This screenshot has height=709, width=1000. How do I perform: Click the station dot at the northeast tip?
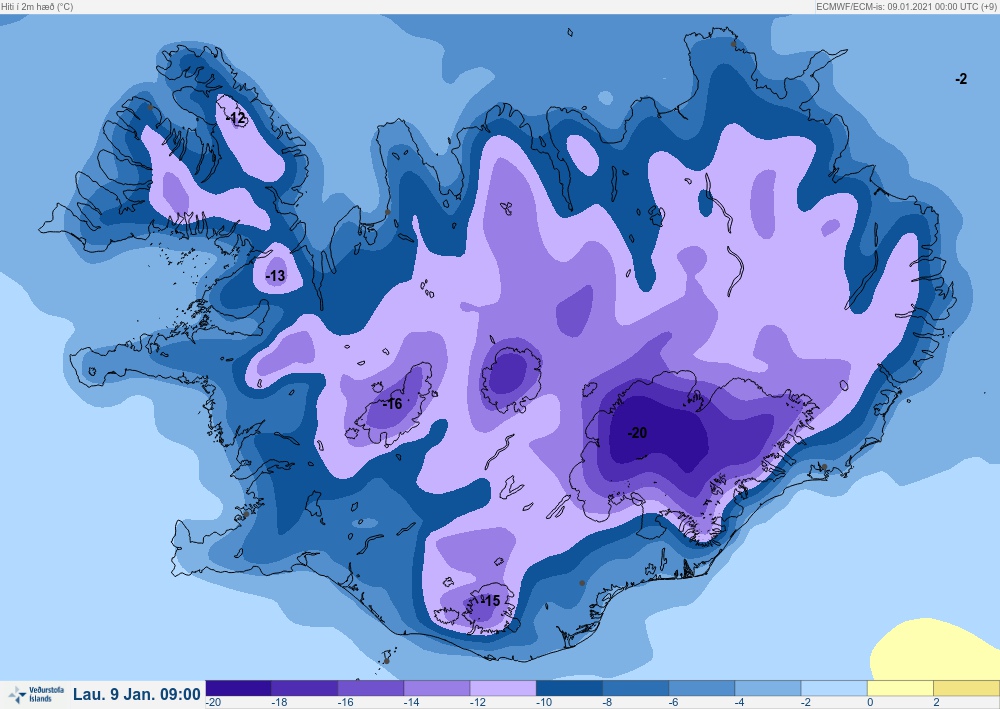coord(733,44)
